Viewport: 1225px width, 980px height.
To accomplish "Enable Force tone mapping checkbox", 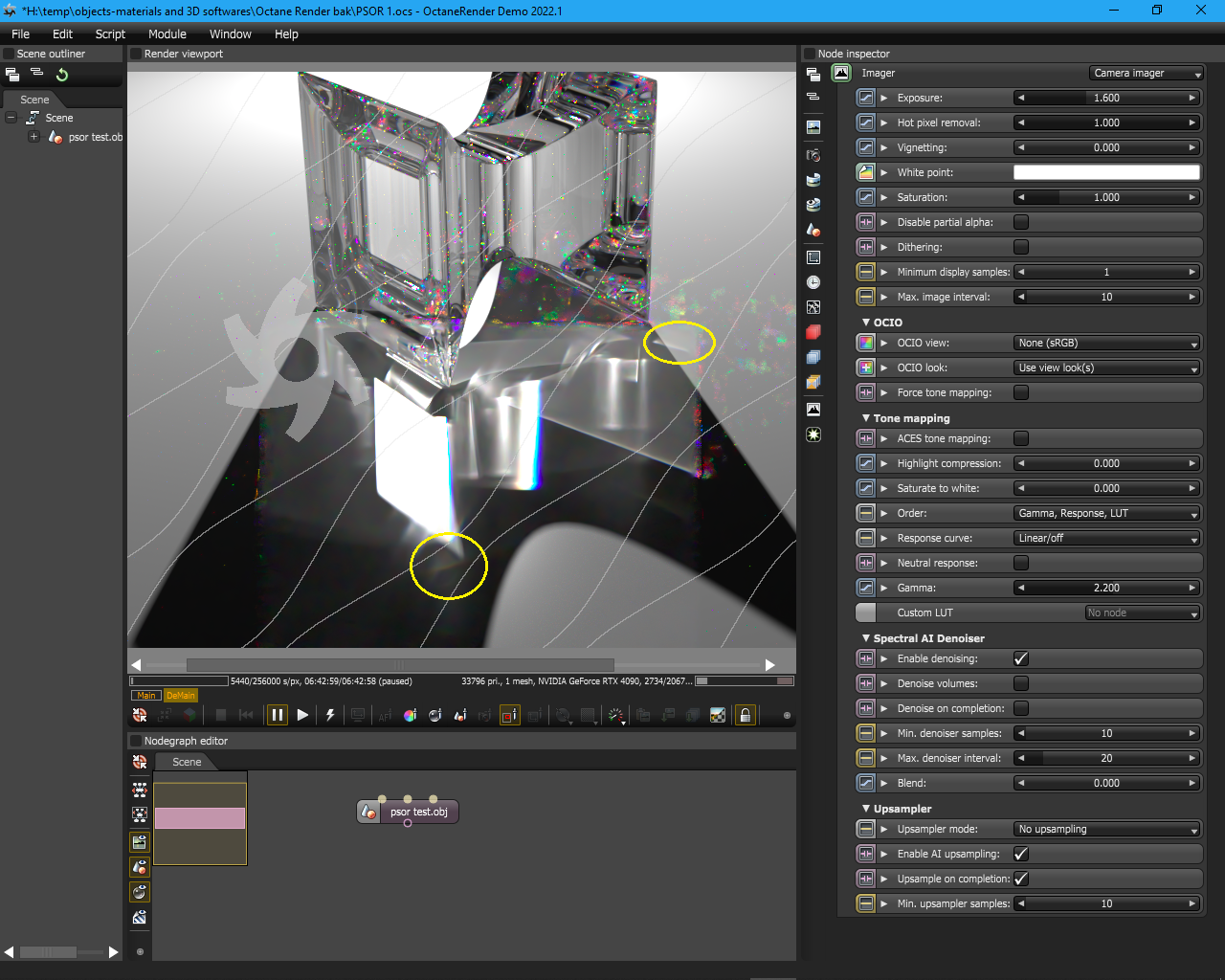I will point(1021,392).
